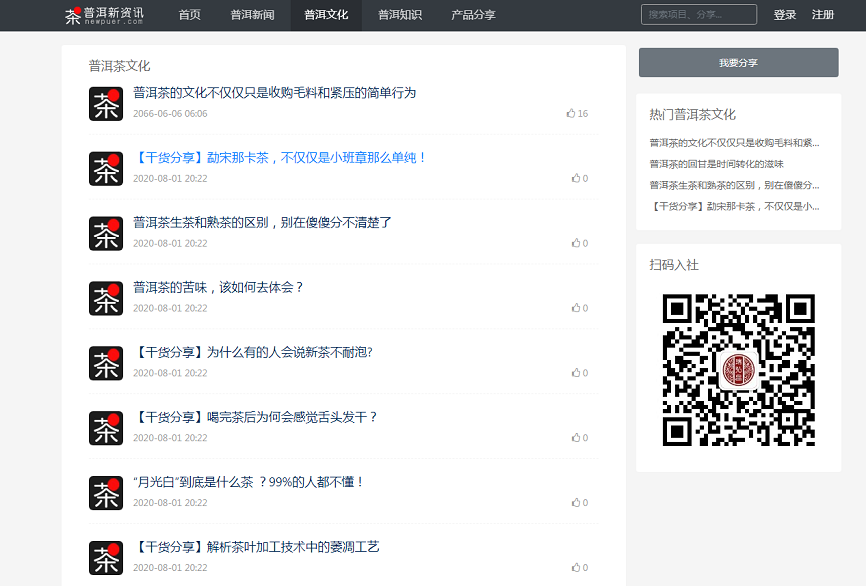Click tea icon beside 普洱茶的苦味 article

coord(106,298)
